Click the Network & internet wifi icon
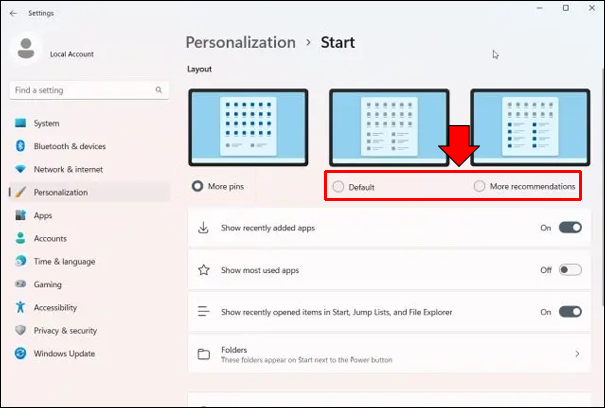Viewport: 605px width, 408px height. [x=20, y=169]
